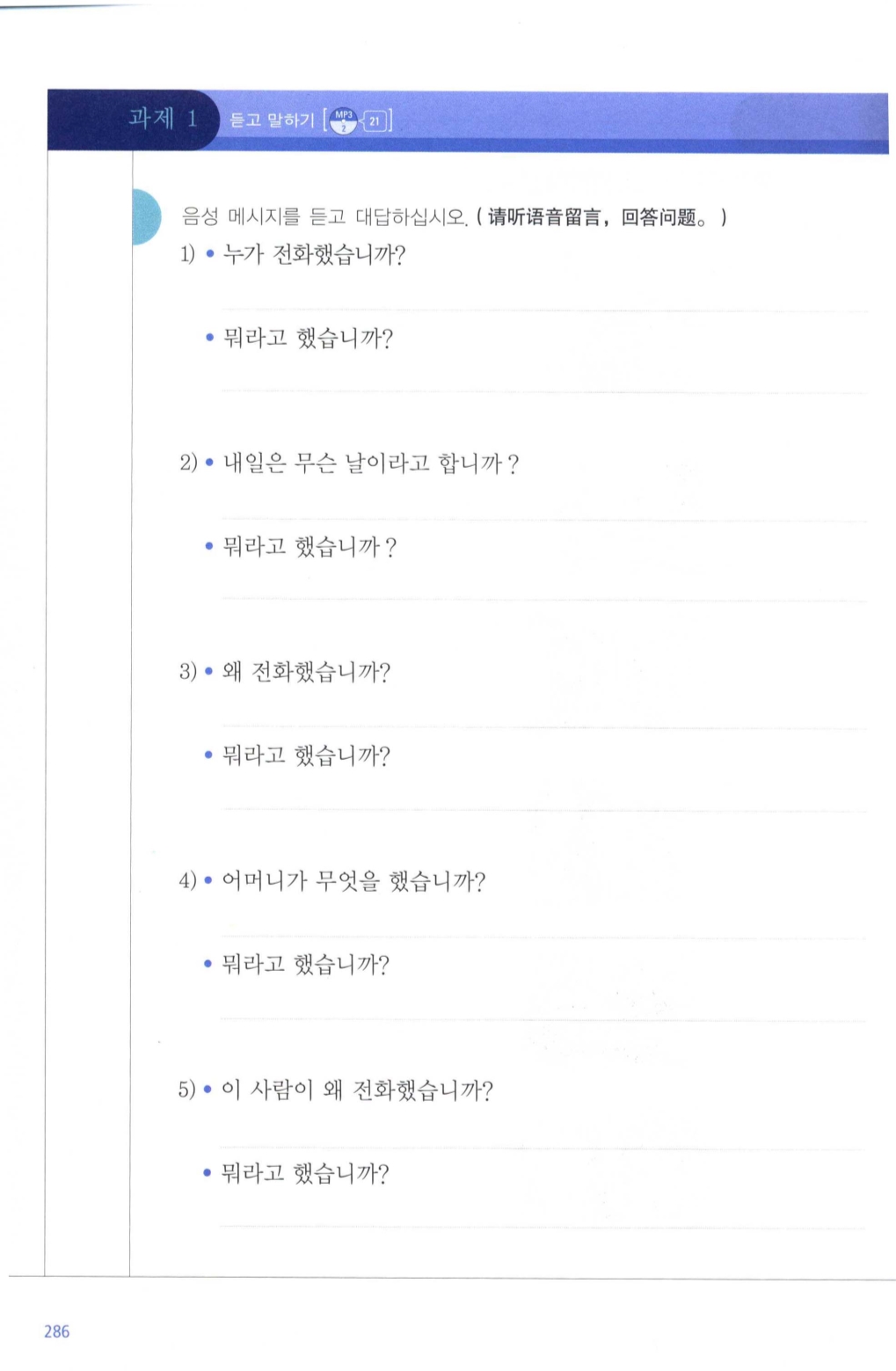Click answer line under 누가 전화했습니까
This screenshot has width=896, height=1371.
(543, 310)
